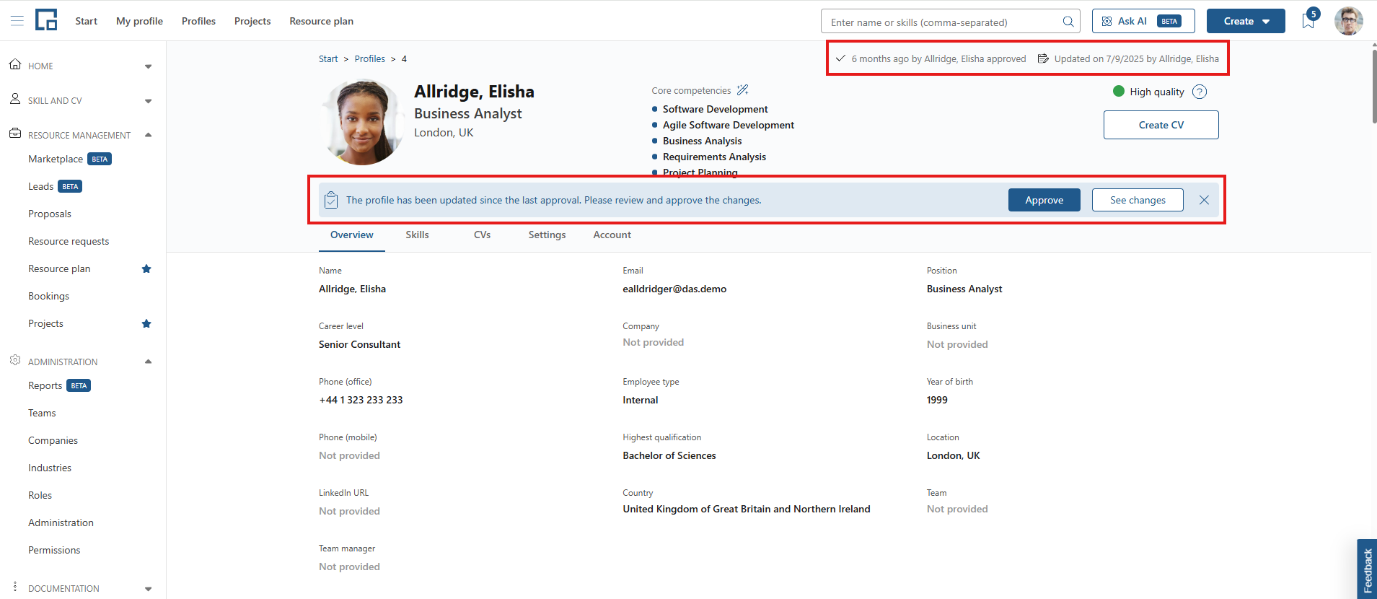Open Teams in sidebar
The height and width of the screenshot is (599, 1377).
(x=42, y=413)
